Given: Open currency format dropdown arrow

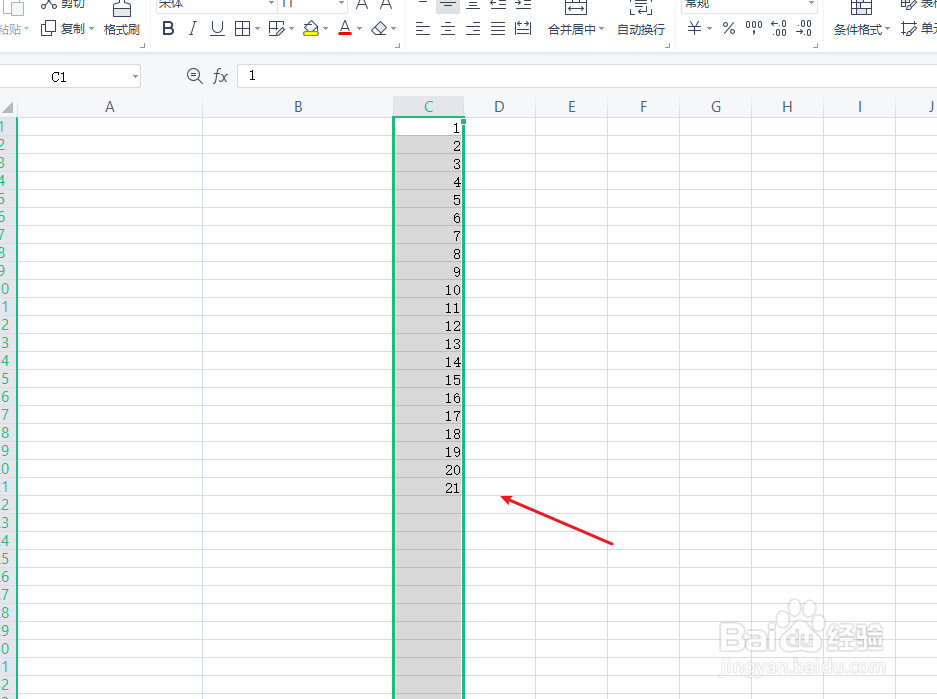Looking at the screenshot, I should tap(709, 29).
